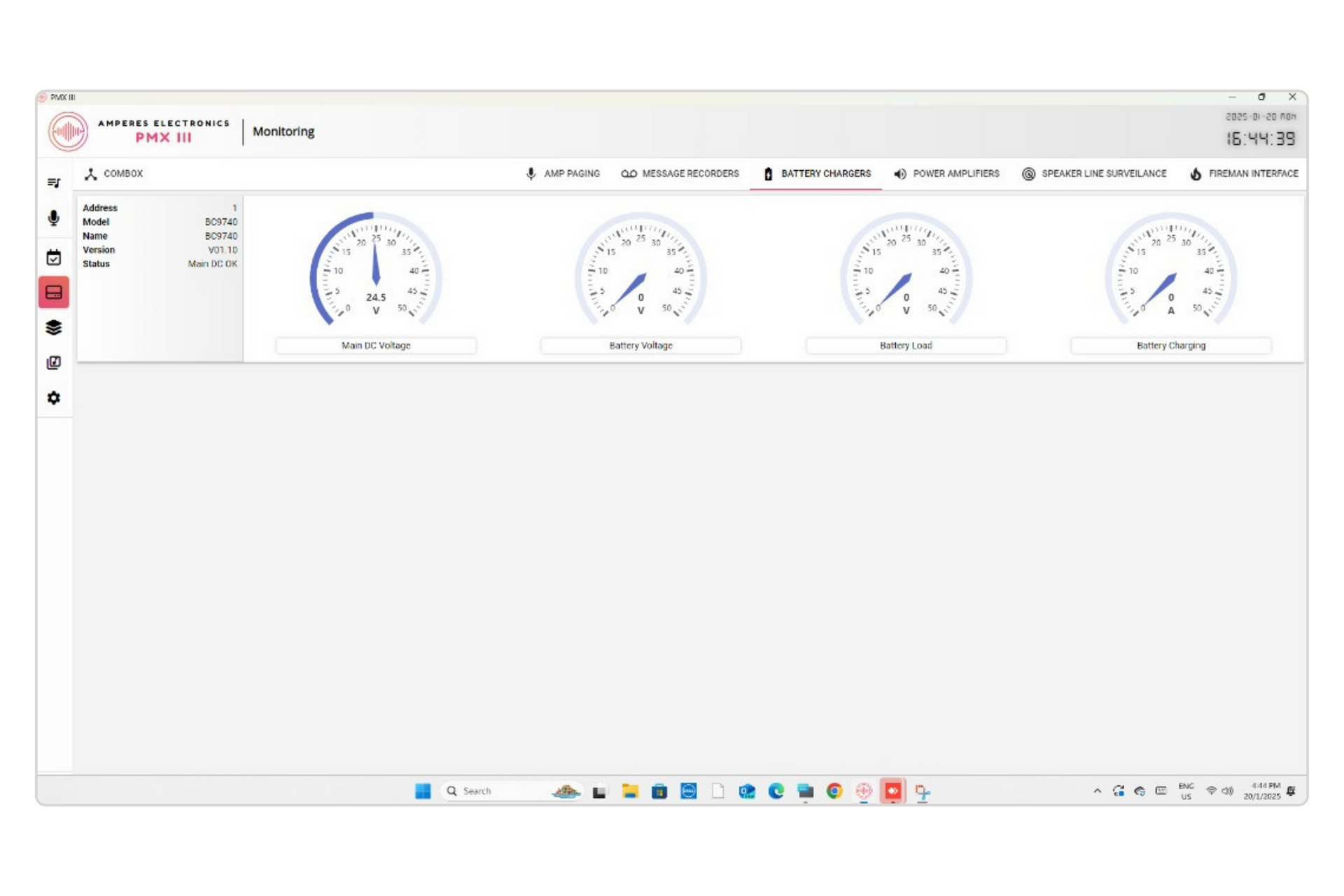Open the Dell app in the taskbar

click(689, 791)
